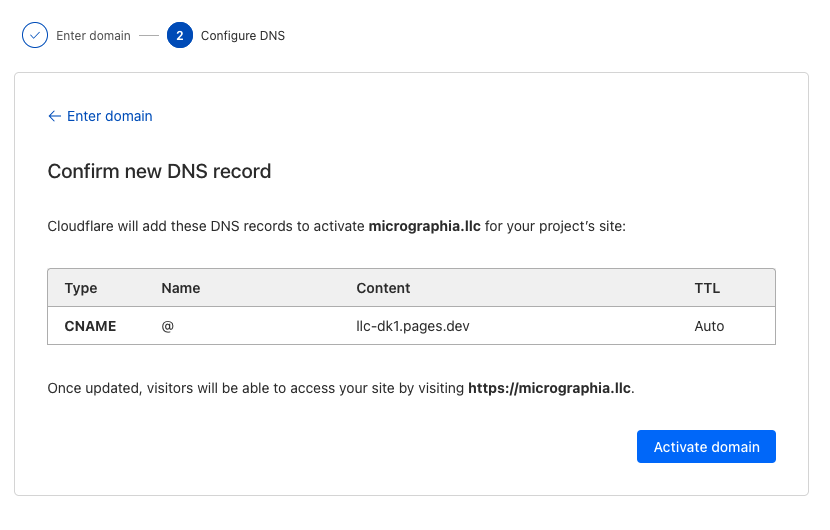
Task: Click the Confirm new DNS record heading
Action: point(159,171)
